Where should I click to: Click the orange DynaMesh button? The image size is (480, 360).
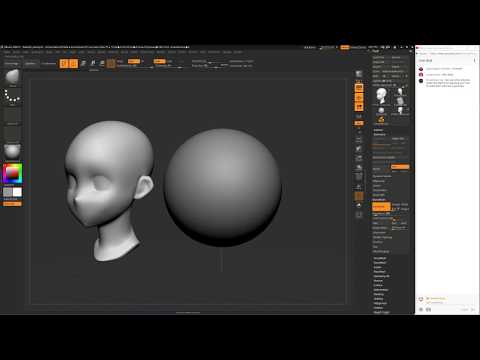(381, 207)
